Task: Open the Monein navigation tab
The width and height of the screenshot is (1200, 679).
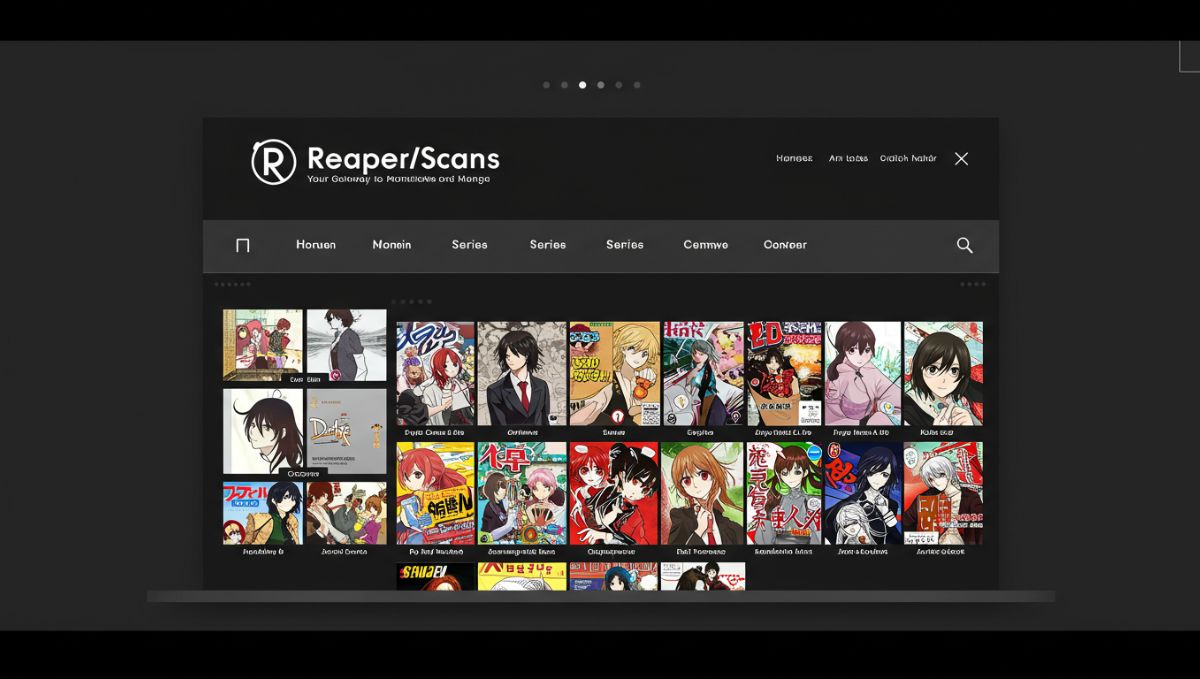Action: point(392,245)
